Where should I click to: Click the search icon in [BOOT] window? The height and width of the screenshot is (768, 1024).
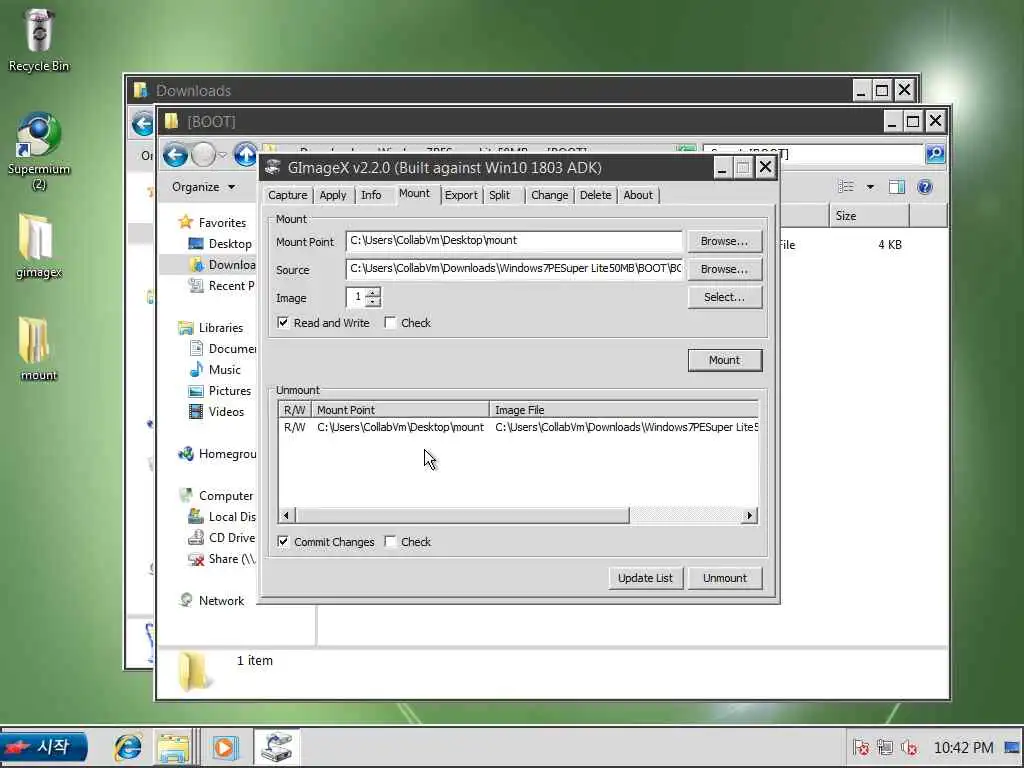click(935, 154)
